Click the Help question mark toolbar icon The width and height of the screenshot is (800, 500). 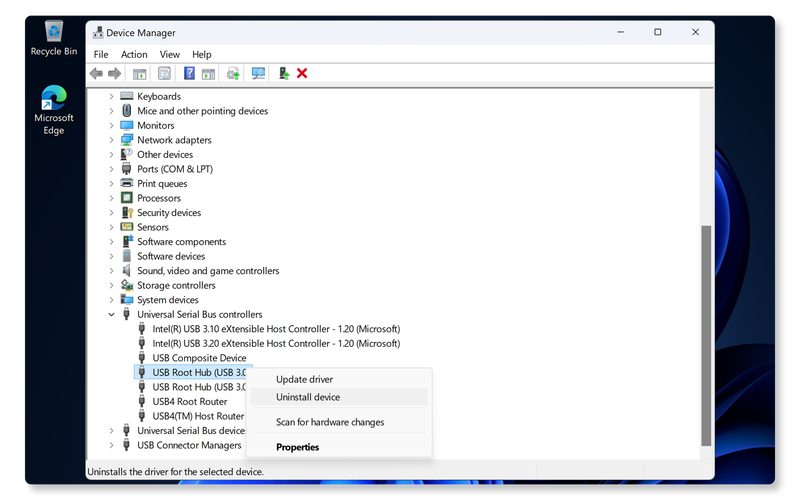pos(189,73)
